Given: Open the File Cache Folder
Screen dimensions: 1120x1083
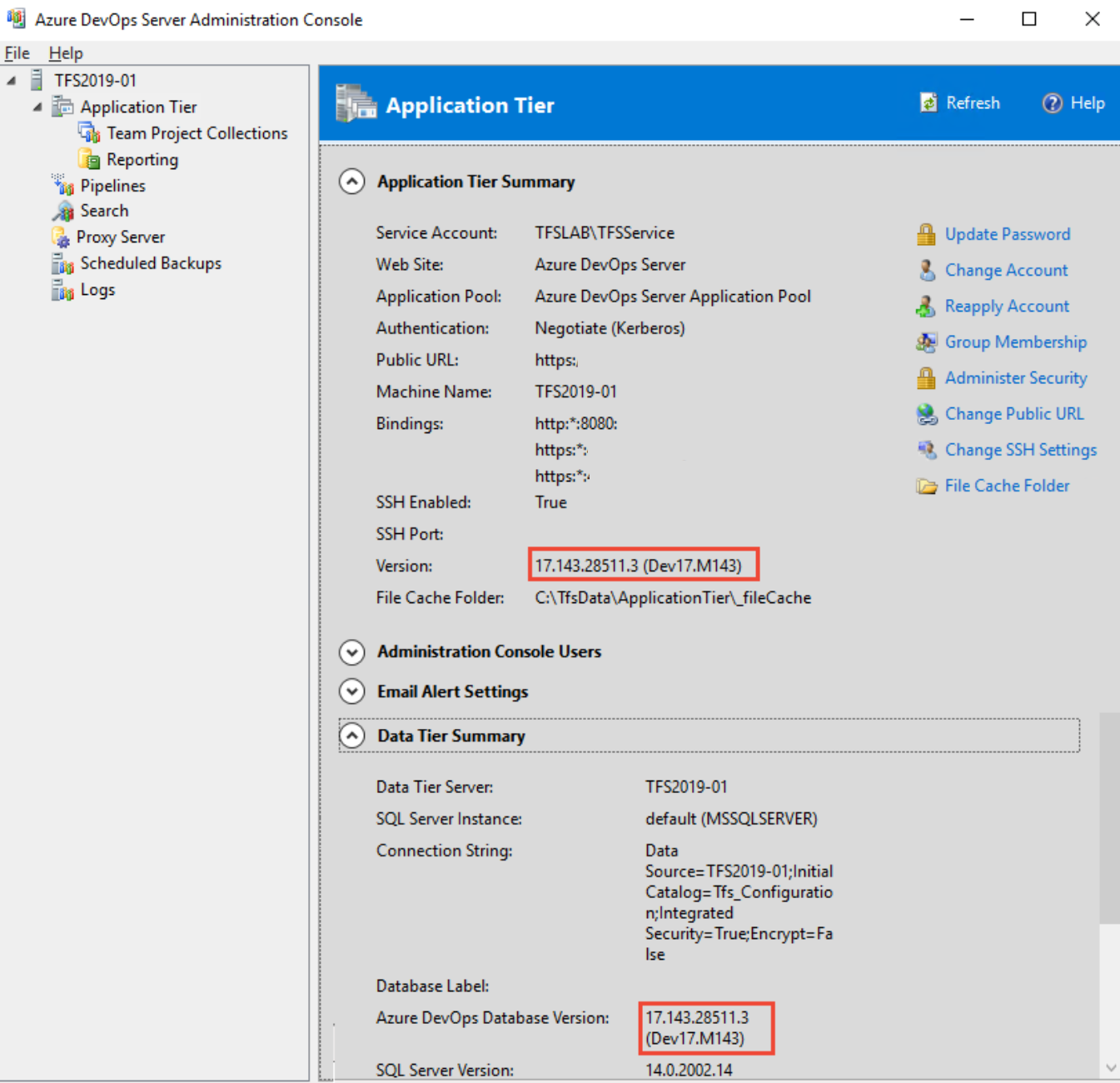Looking at the screenshot, I should (x=1007, y=486).
